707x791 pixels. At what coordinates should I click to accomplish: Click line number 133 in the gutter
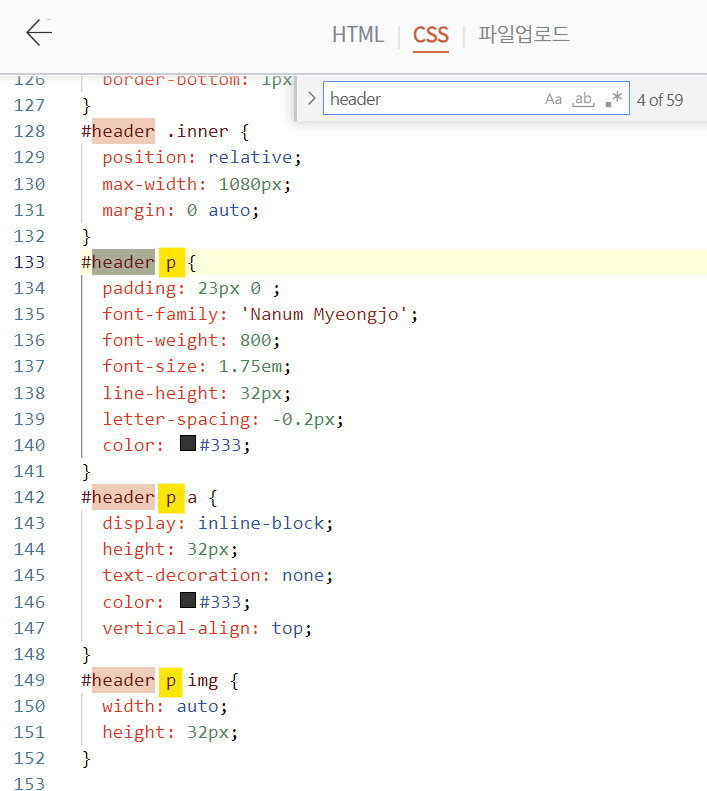click(30, 262)
